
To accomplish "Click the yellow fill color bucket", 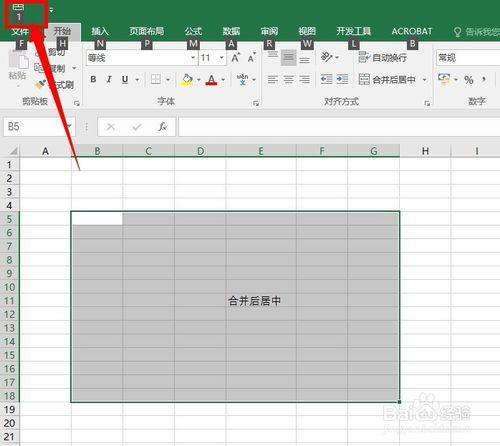I will coord(187,80).
